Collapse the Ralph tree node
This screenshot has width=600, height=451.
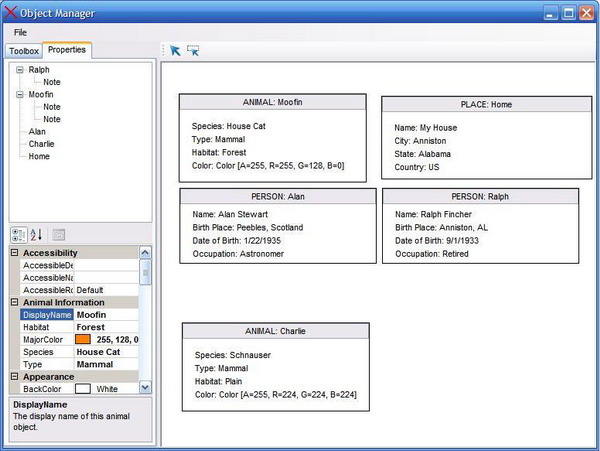point(20,70)
